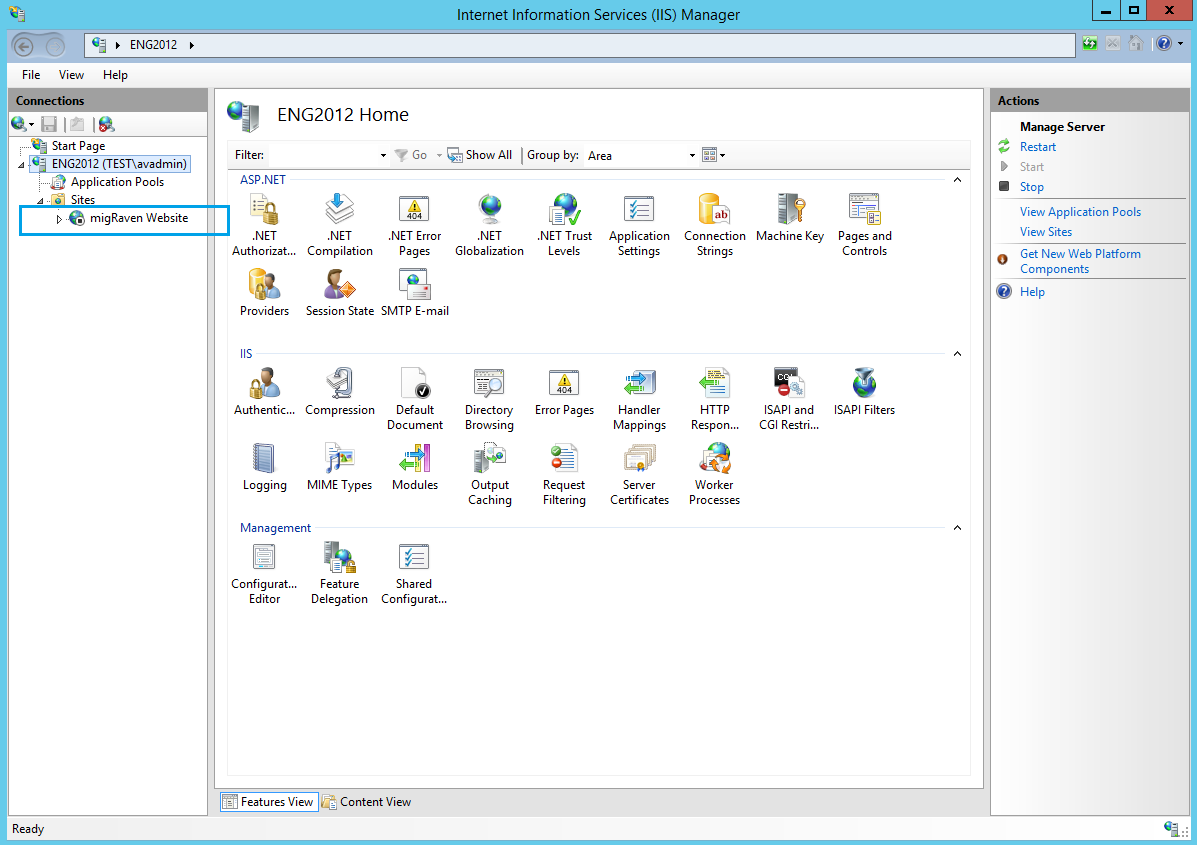Open Request Filtering feature
1197x845 pixels.
pos(564,474)
